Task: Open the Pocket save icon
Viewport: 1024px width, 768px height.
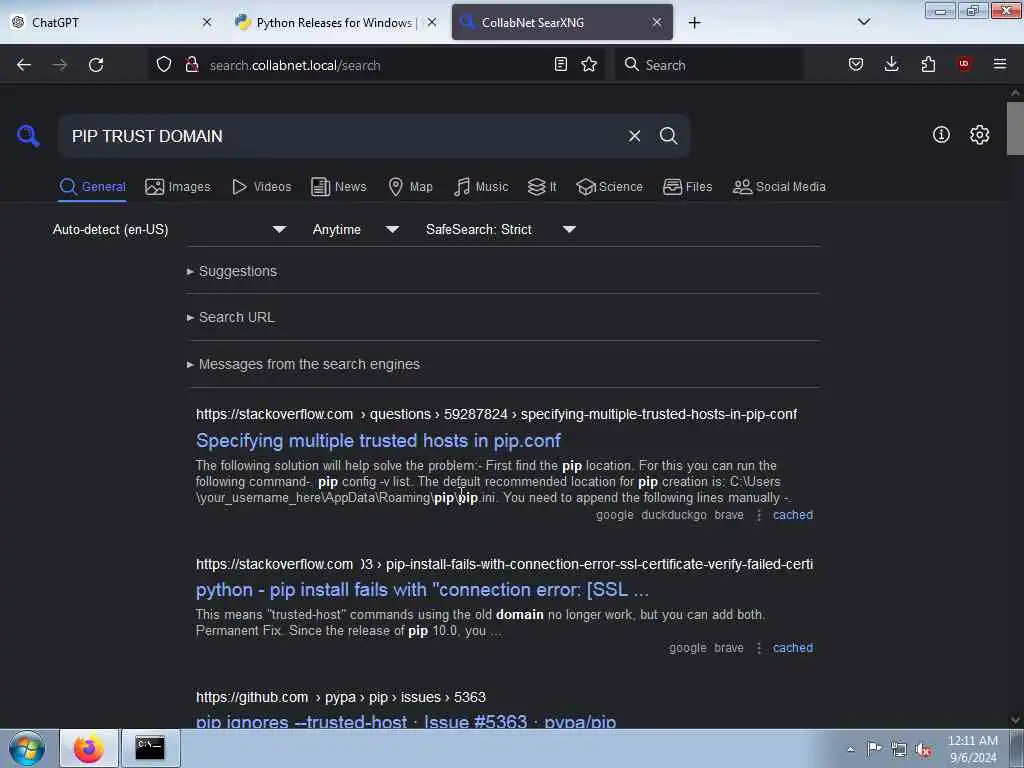Action: coord(856,64)
